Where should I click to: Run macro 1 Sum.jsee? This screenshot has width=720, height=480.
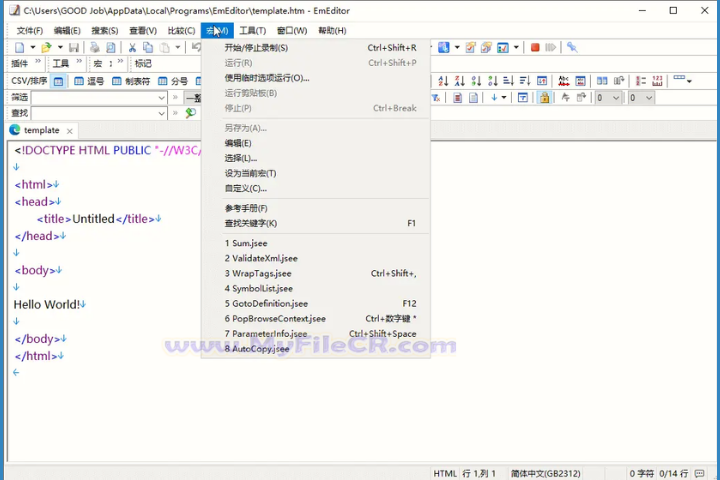coord(316,243)
